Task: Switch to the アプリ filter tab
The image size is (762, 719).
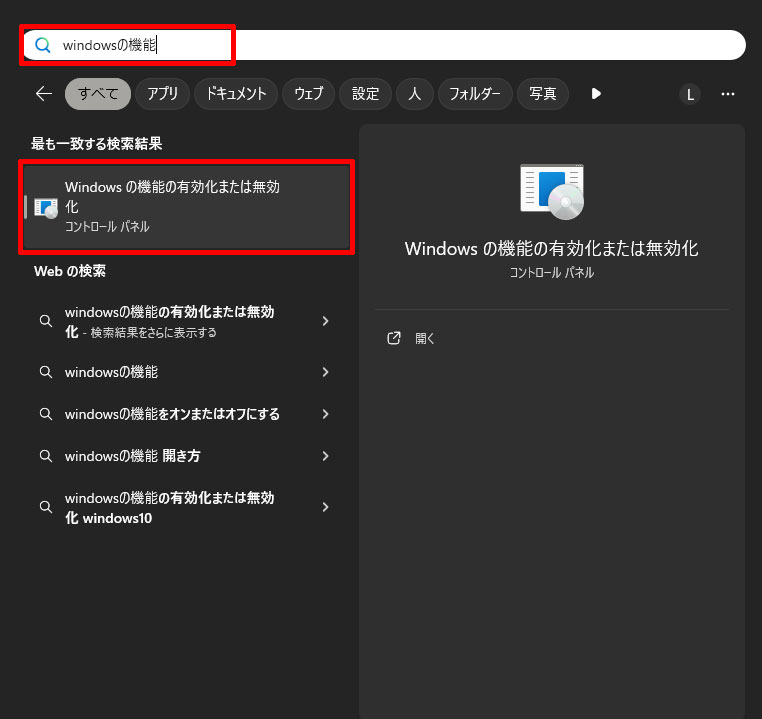Action: [x=162, y=94]
